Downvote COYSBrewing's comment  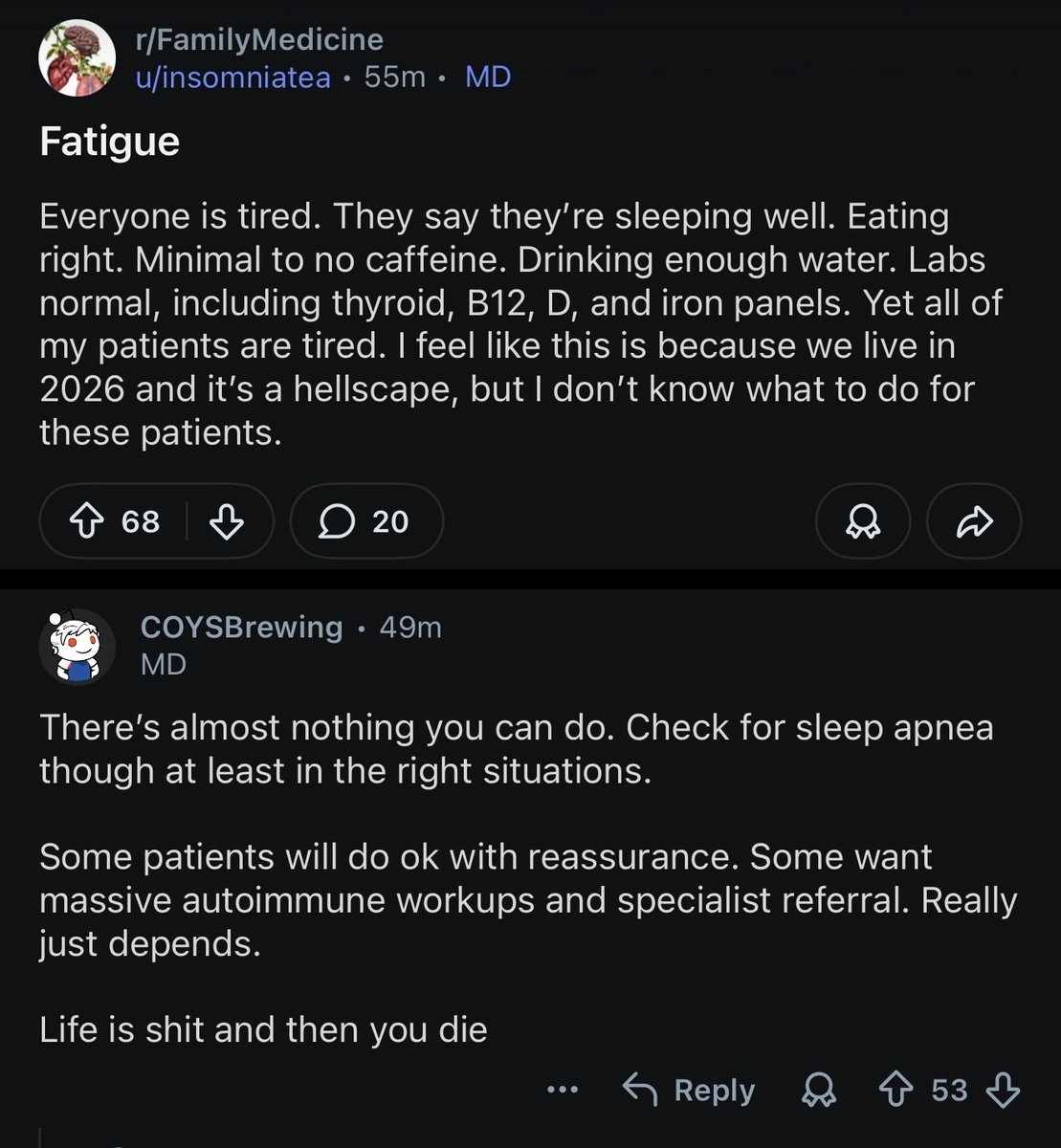[x=1003, y=1090]
